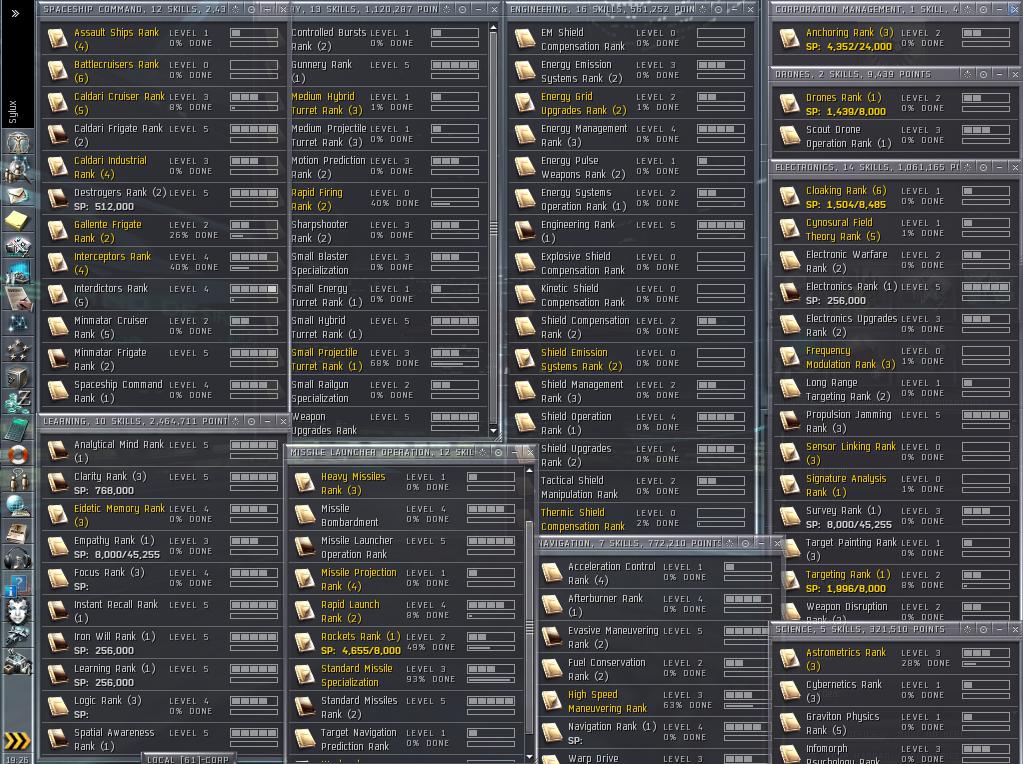This screenshot has width=1023, height=764.
Task: Toggle pin on Science window header
Action: pyautogui.click(x=983, y=629)
